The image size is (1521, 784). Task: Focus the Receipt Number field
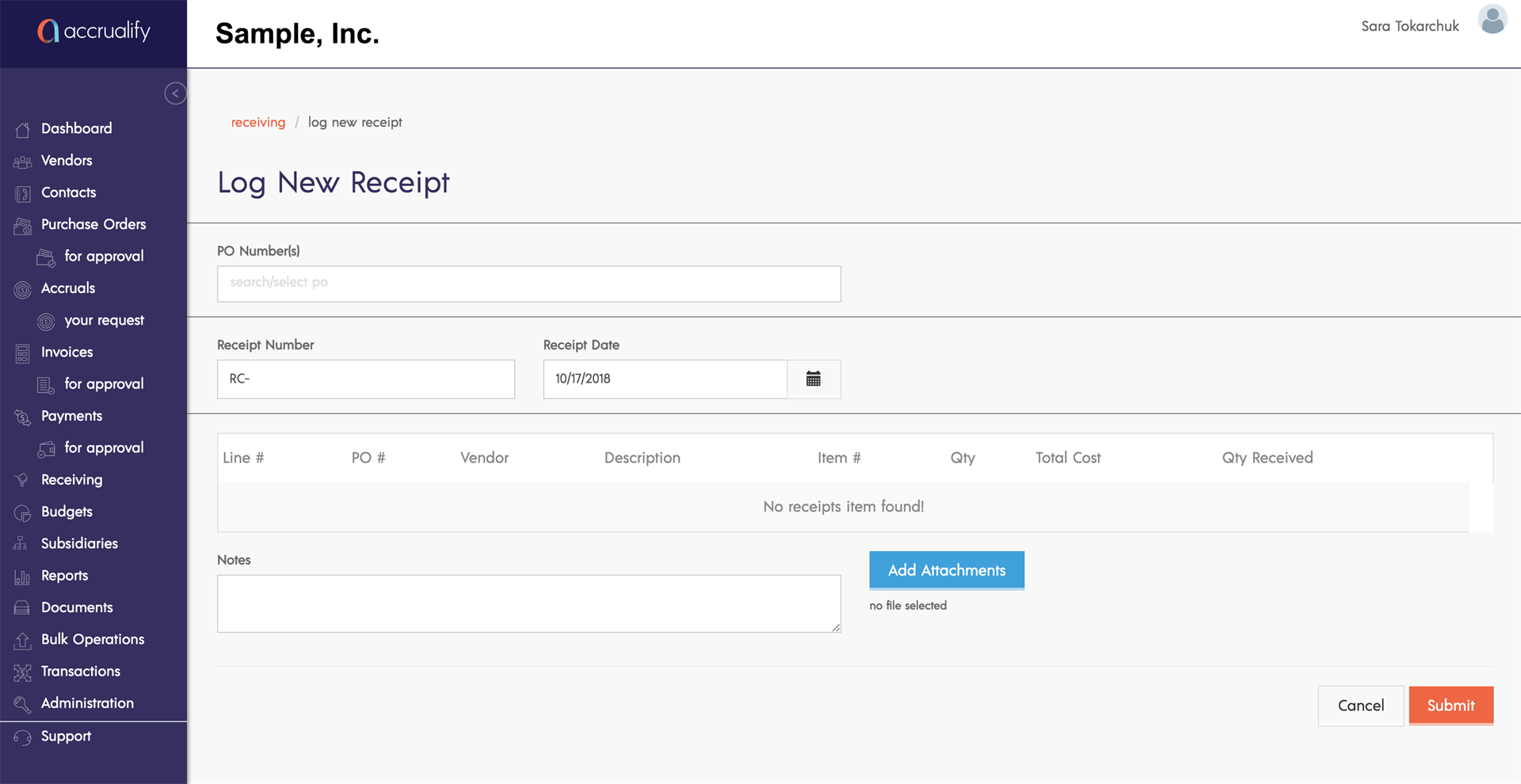(366, 379)
